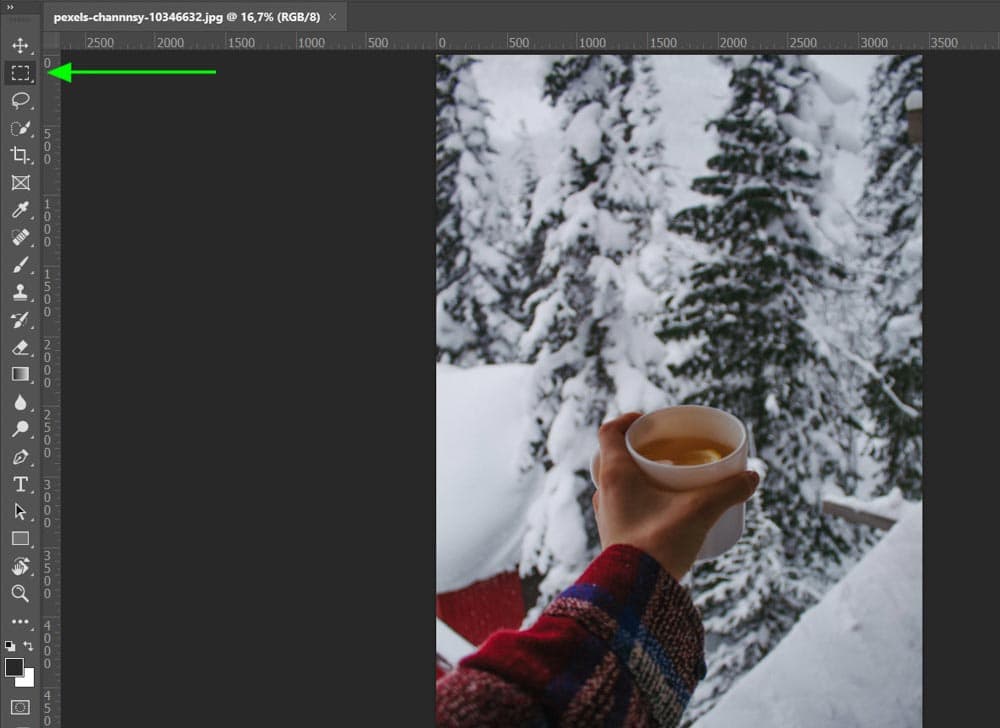
Task: Toggle Quick Mask mode
Action: click(20, 707)
